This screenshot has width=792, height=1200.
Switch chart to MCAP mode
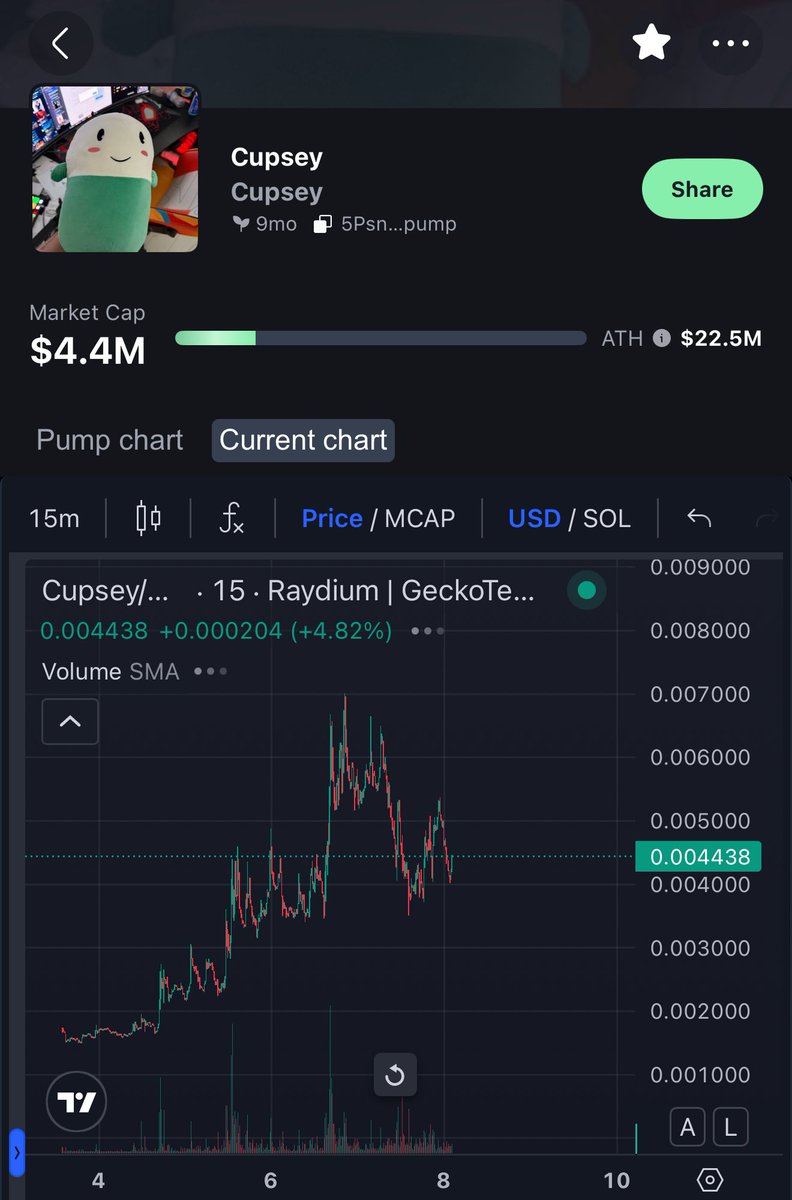point(420,518)
